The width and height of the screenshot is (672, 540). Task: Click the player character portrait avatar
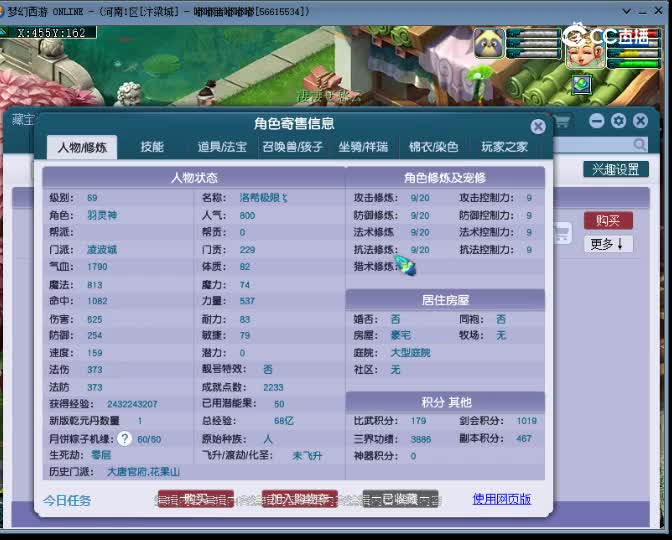point(585,51)
